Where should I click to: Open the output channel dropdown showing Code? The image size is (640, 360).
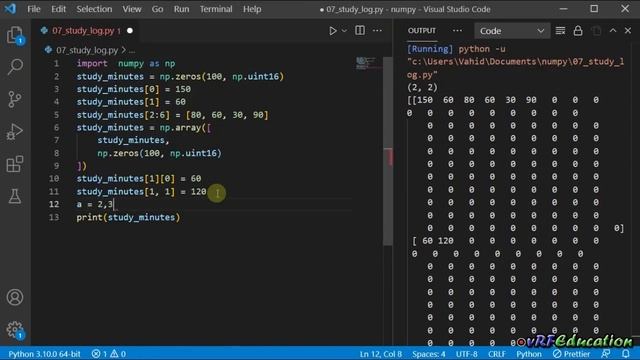512,31
